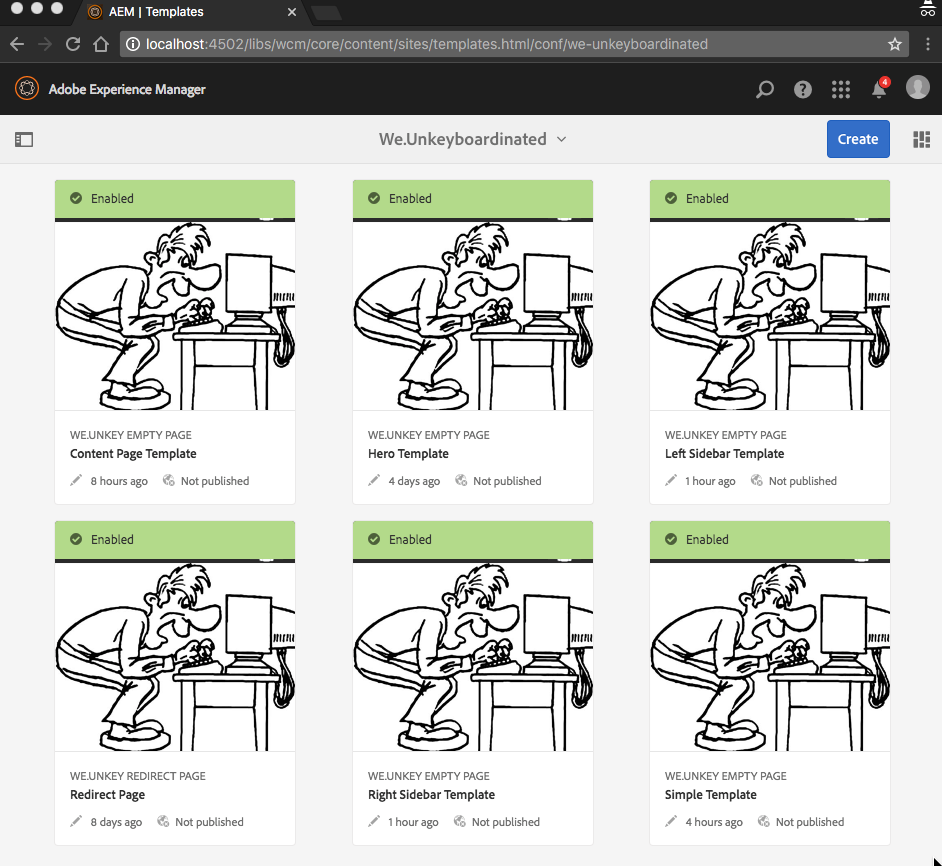Bookmark the page with the star icon
The image size is (942, 866).
click(x=895, y=44)
